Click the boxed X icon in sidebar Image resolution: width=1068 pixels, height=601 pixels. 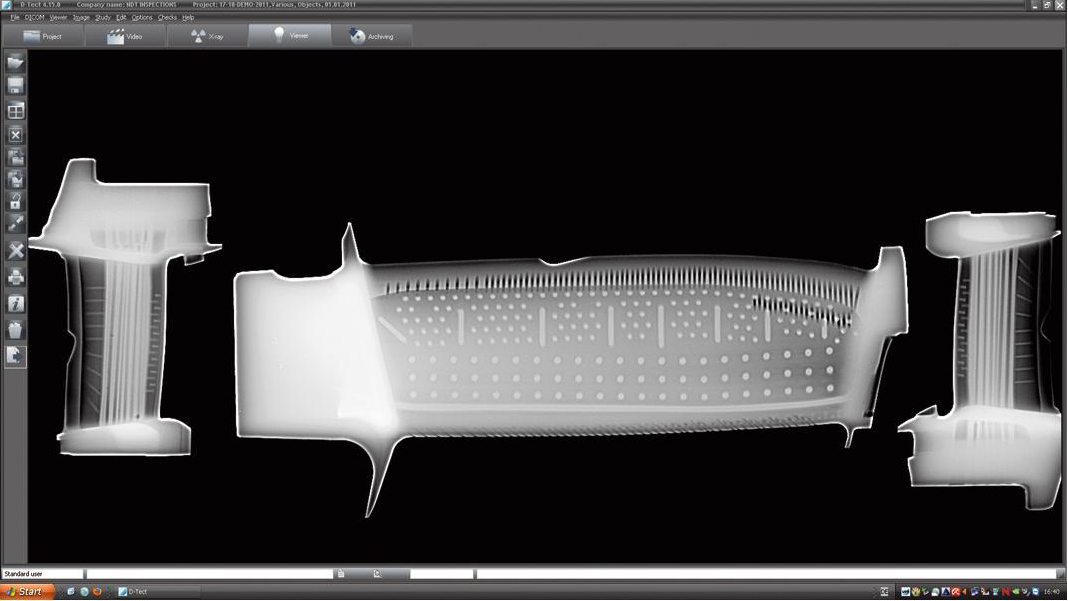pyautogui.click(x=15, y=135)
